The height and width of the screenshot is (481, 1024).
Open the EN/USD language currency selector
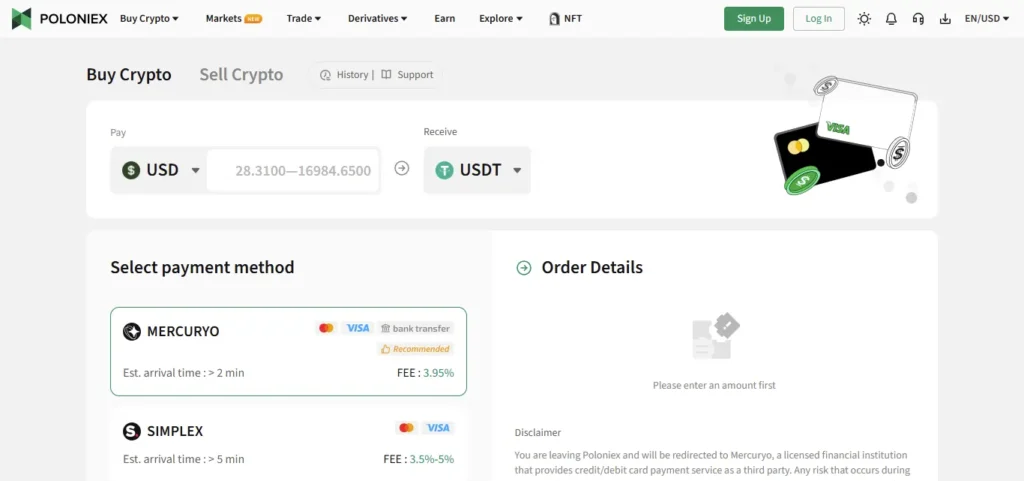point(987,18)
